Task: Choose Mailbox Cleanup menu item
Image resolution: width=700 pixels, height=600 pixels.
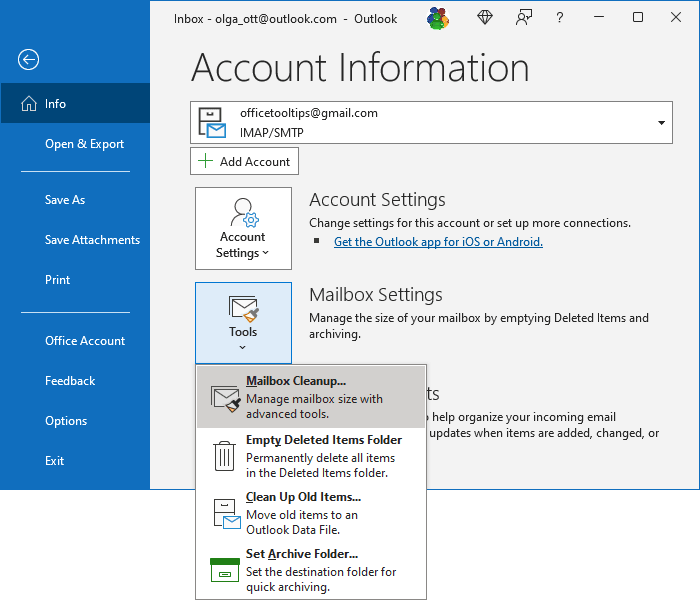Action: coord(311,397)
